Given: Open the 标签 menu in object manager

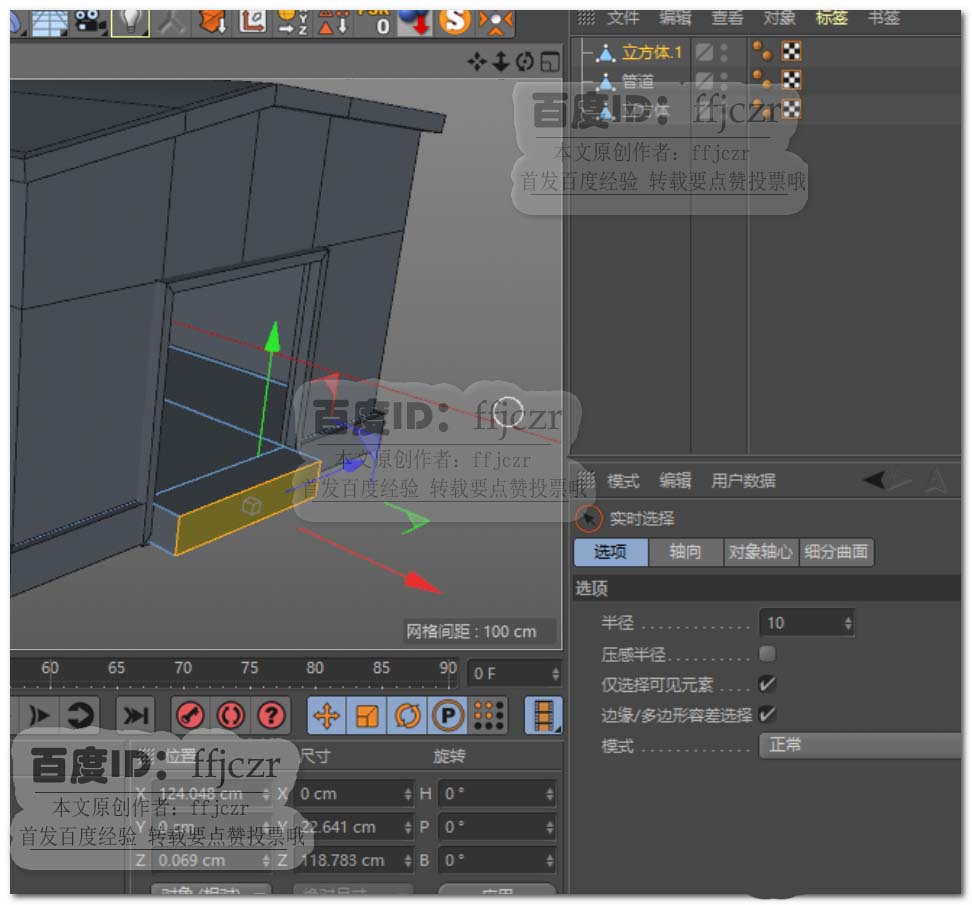Looking at the screenshot, I should (x=831, y=19).
